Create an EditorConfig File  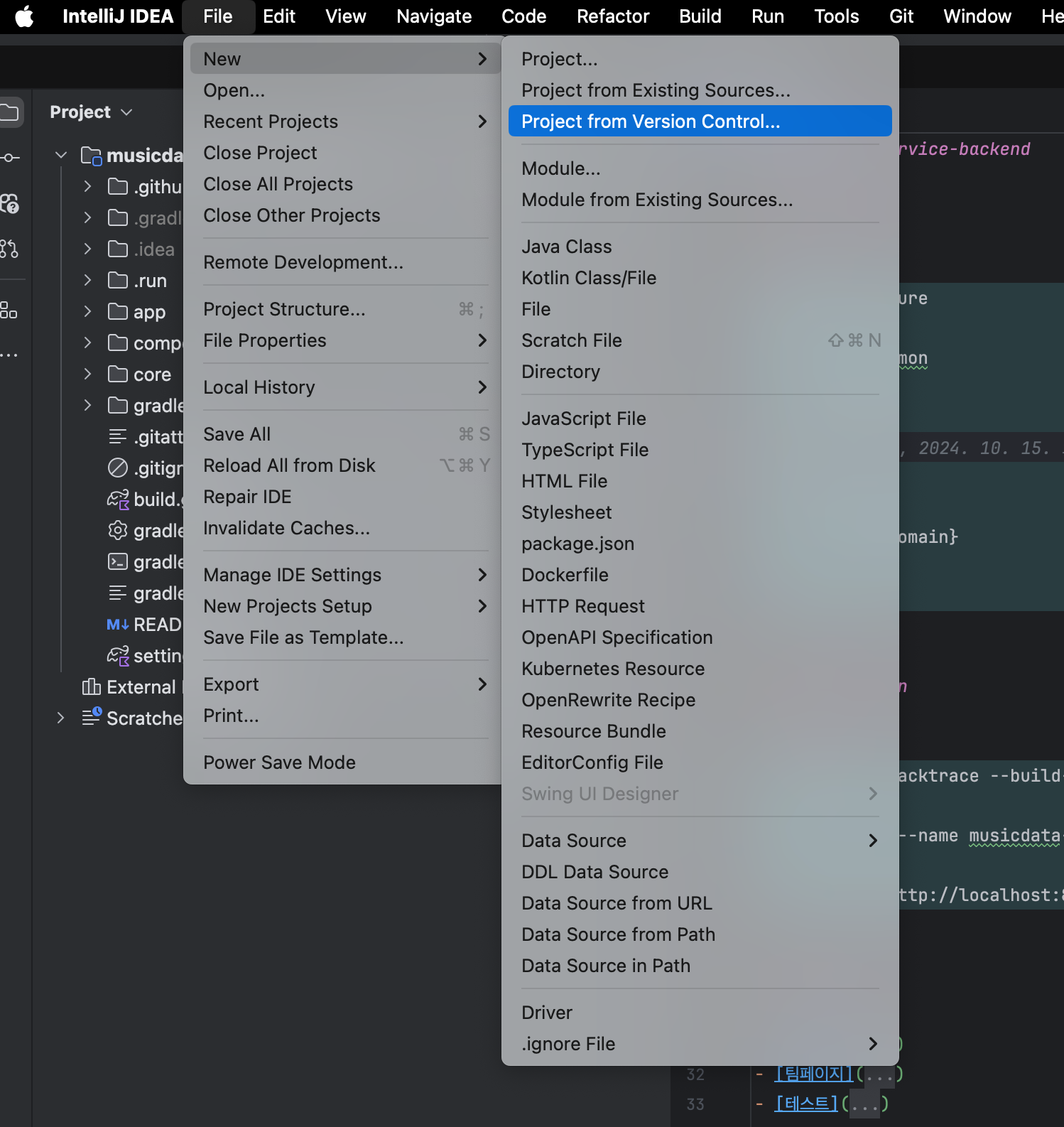[700, 762]
